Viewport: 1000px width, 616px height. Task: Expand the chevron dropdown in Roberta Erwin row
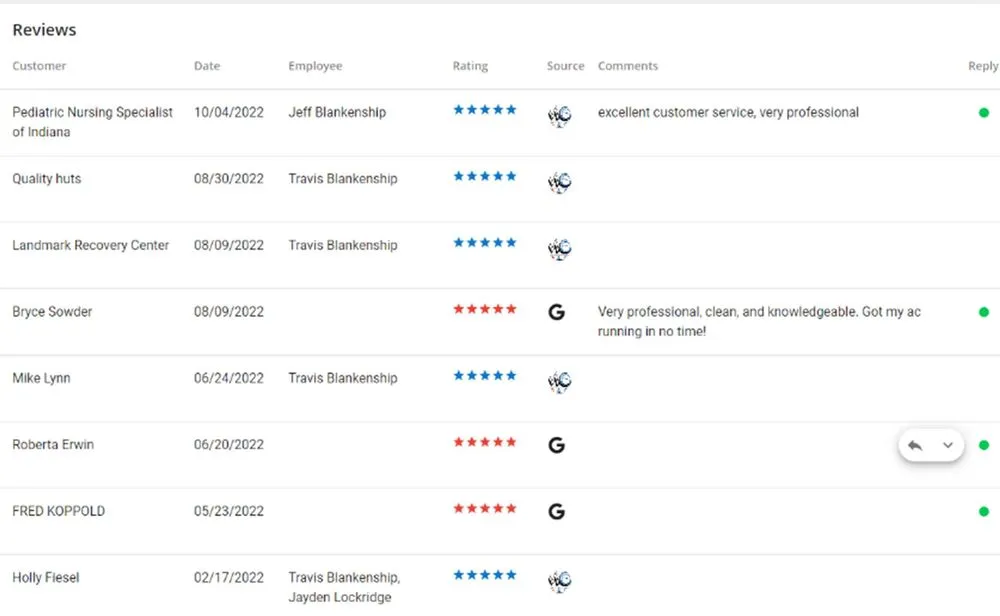pyautogui.click(x=948, y=446)
